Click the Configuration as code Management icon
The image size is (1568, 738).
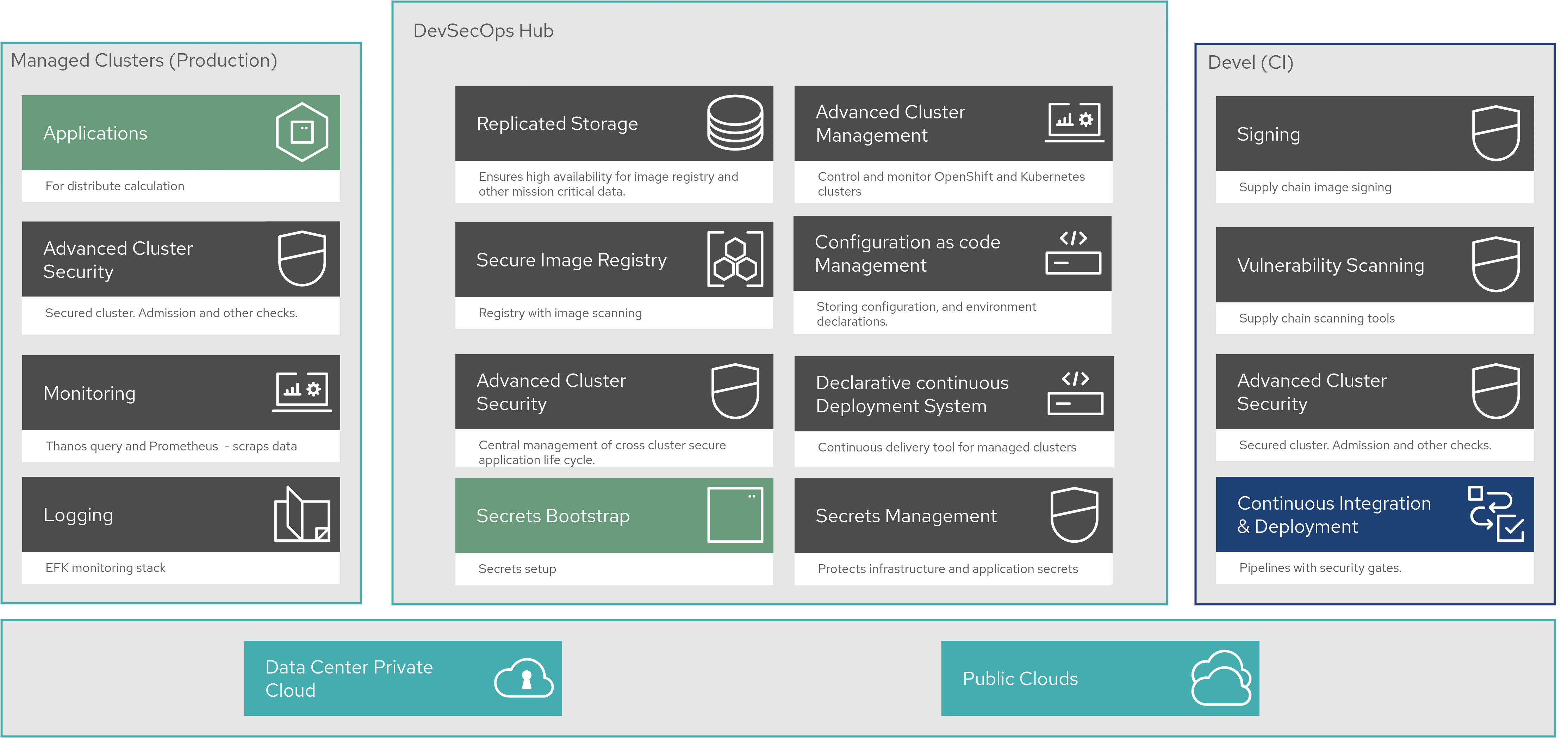coord(1073,253)
